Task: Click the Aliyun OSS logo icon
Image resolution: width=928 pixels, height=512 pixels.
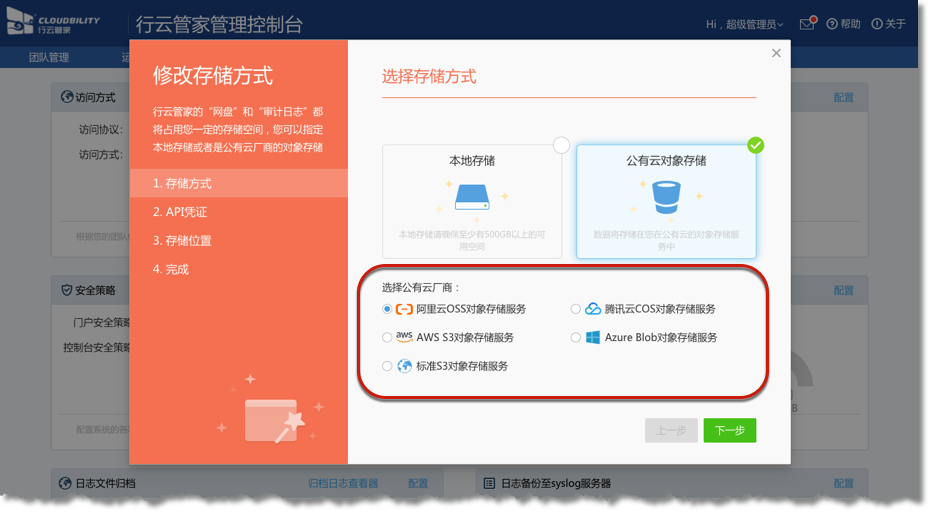Action: pos(404,309)
